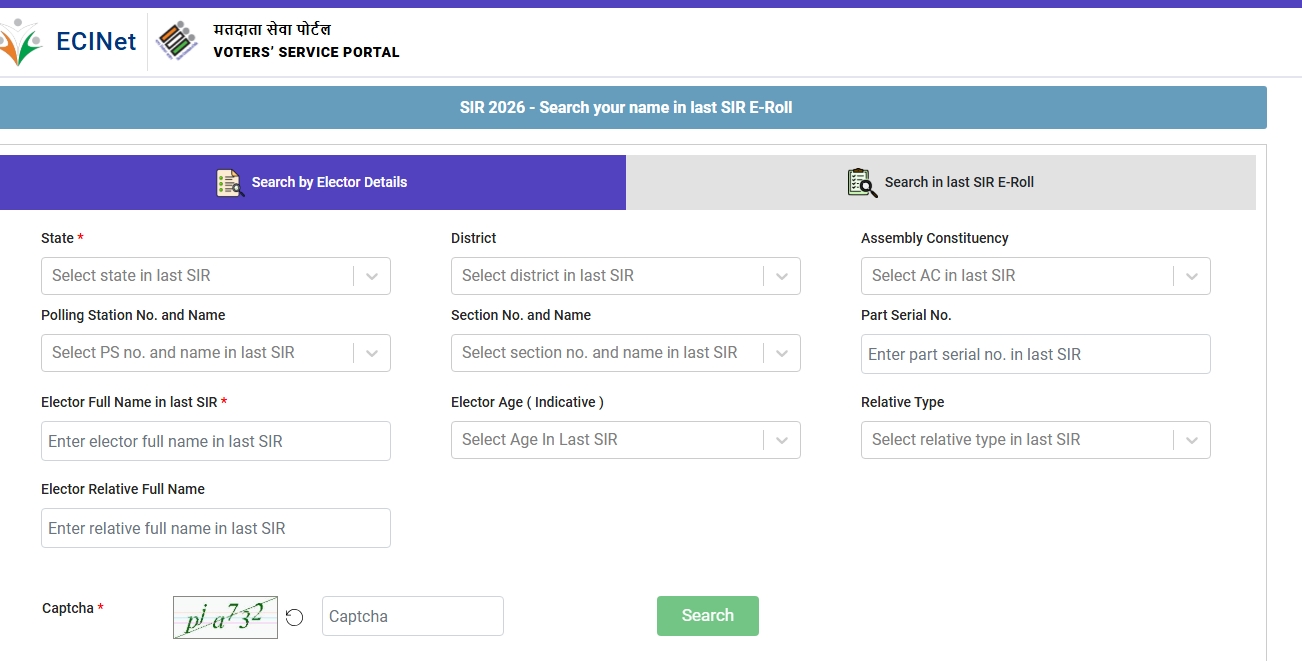
Task: Focus the Elector Full Name input field
Action: coord(215,441)
